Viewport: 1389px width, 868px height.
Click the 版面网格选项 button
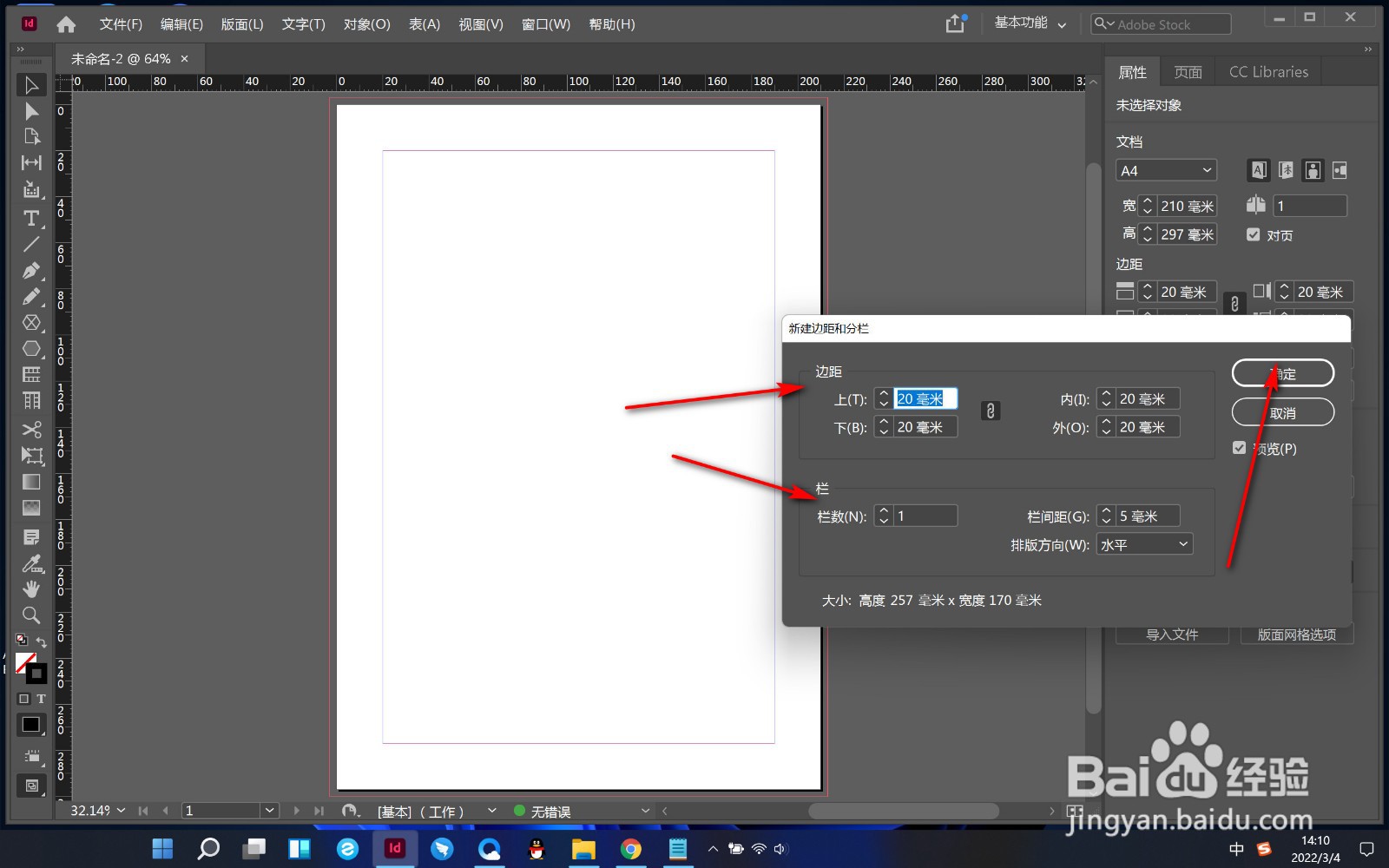[1296, 635]
